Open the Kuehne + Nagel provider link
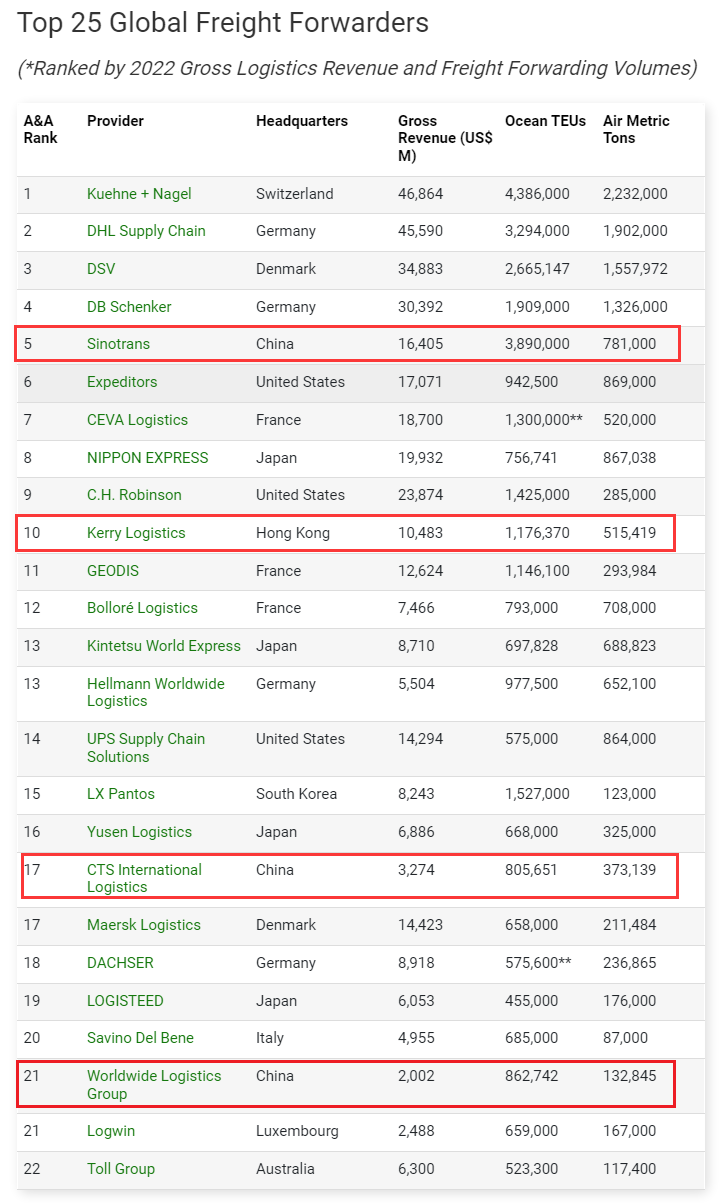 click(139, 194)
